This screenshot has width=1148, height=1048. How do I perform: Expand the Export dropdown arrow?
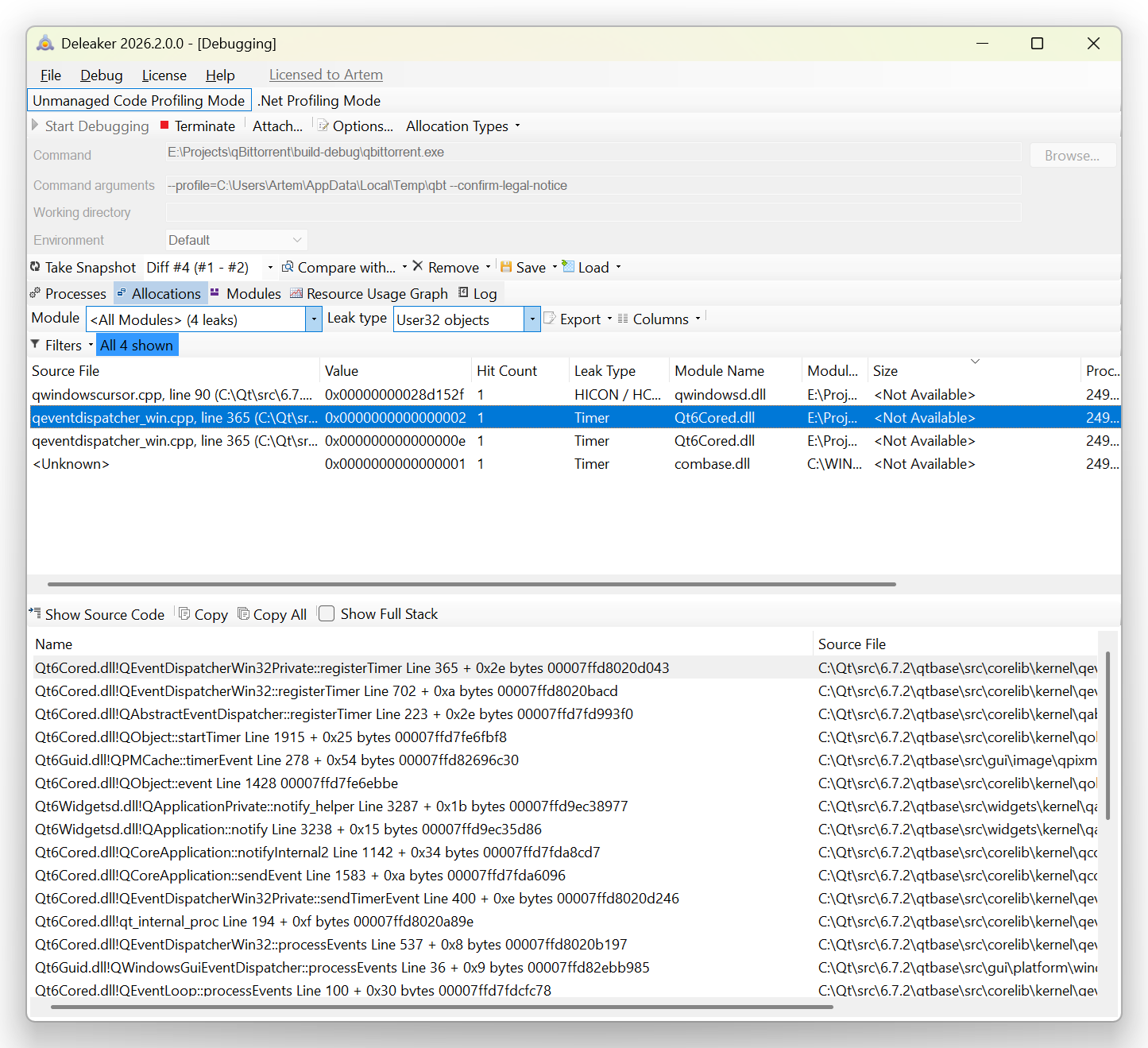point(609,319)
